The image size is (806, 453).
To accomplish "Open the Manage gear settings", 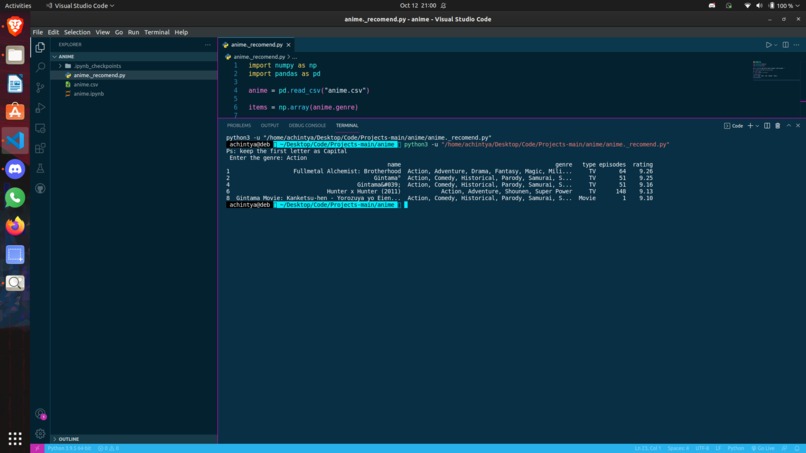I will coord(40,433).
